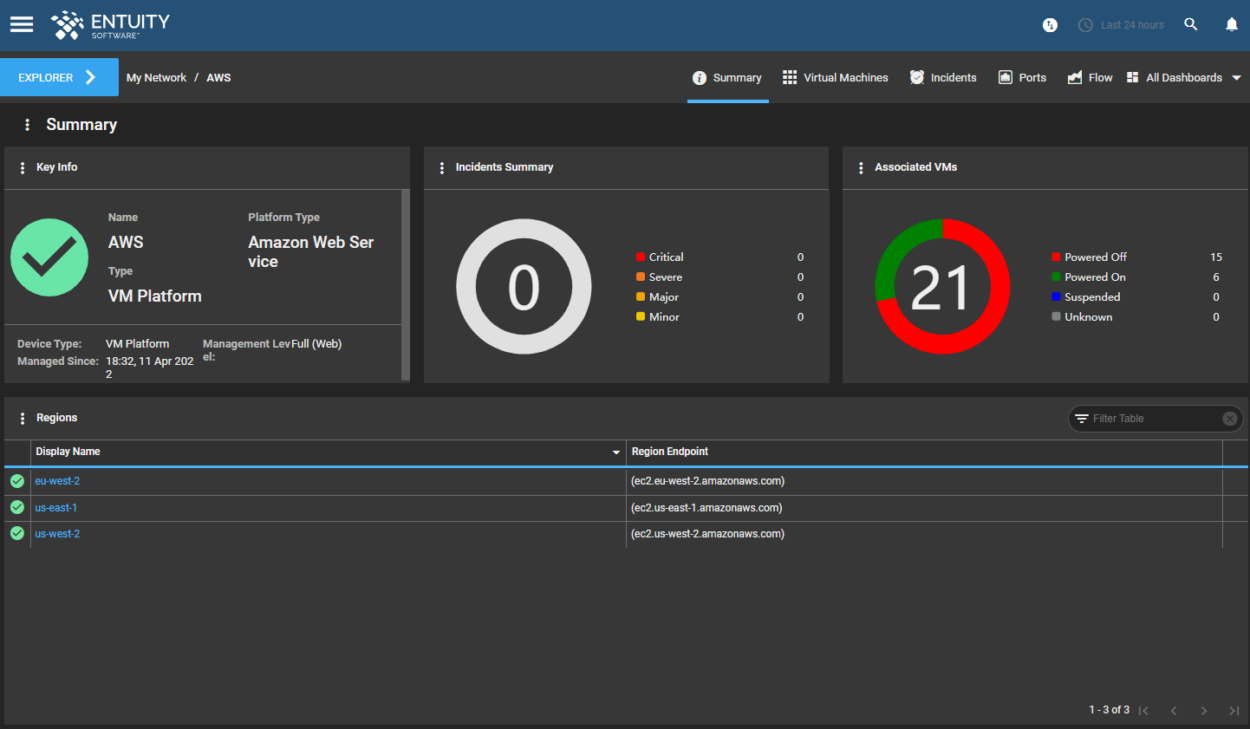Clear the Filter Table with the X button
Image resolution: width=1250 pixels, height=729 pixels.
pyautogui.click(x=1230, y=419)
